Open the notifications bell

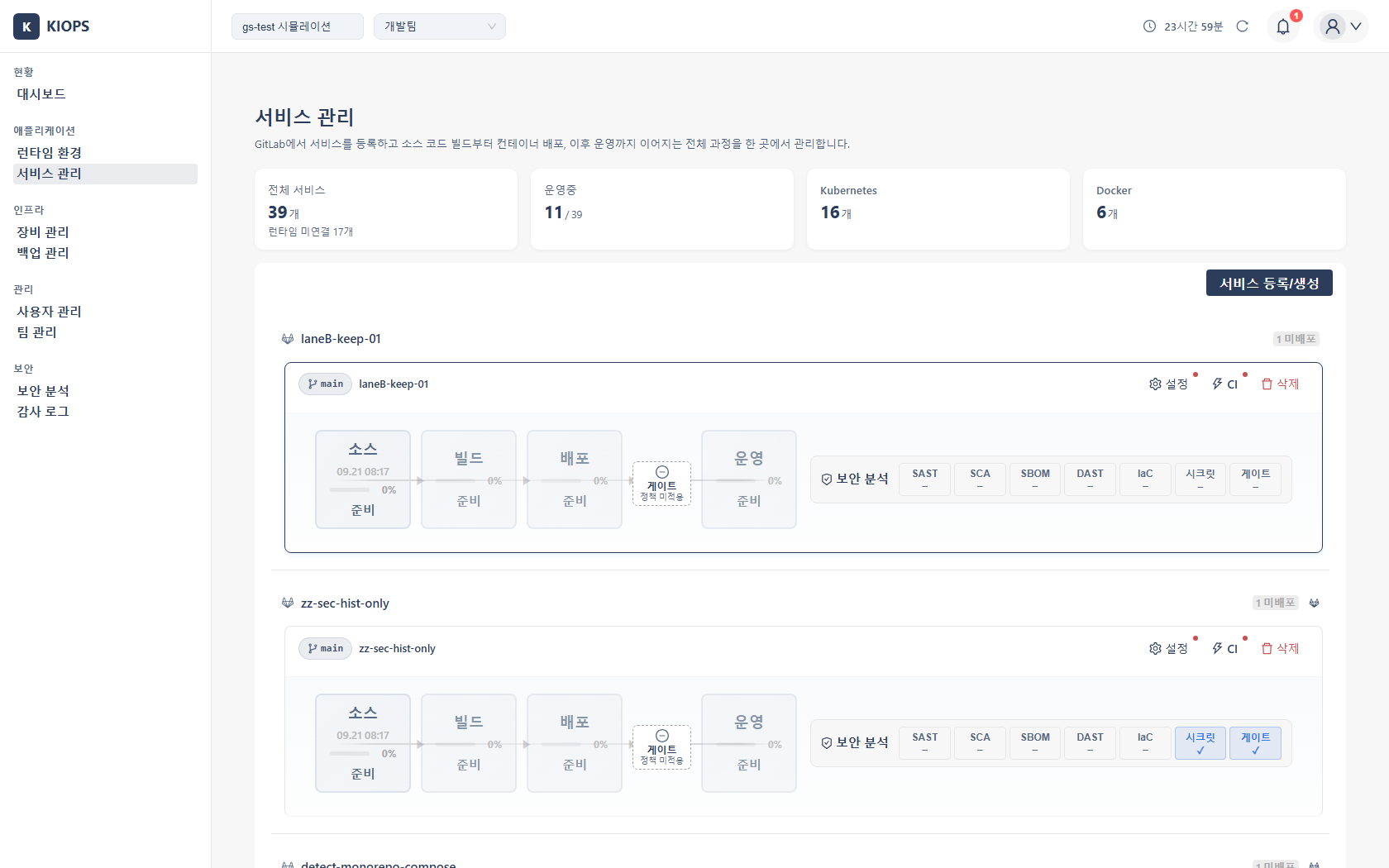(1283, 26)
